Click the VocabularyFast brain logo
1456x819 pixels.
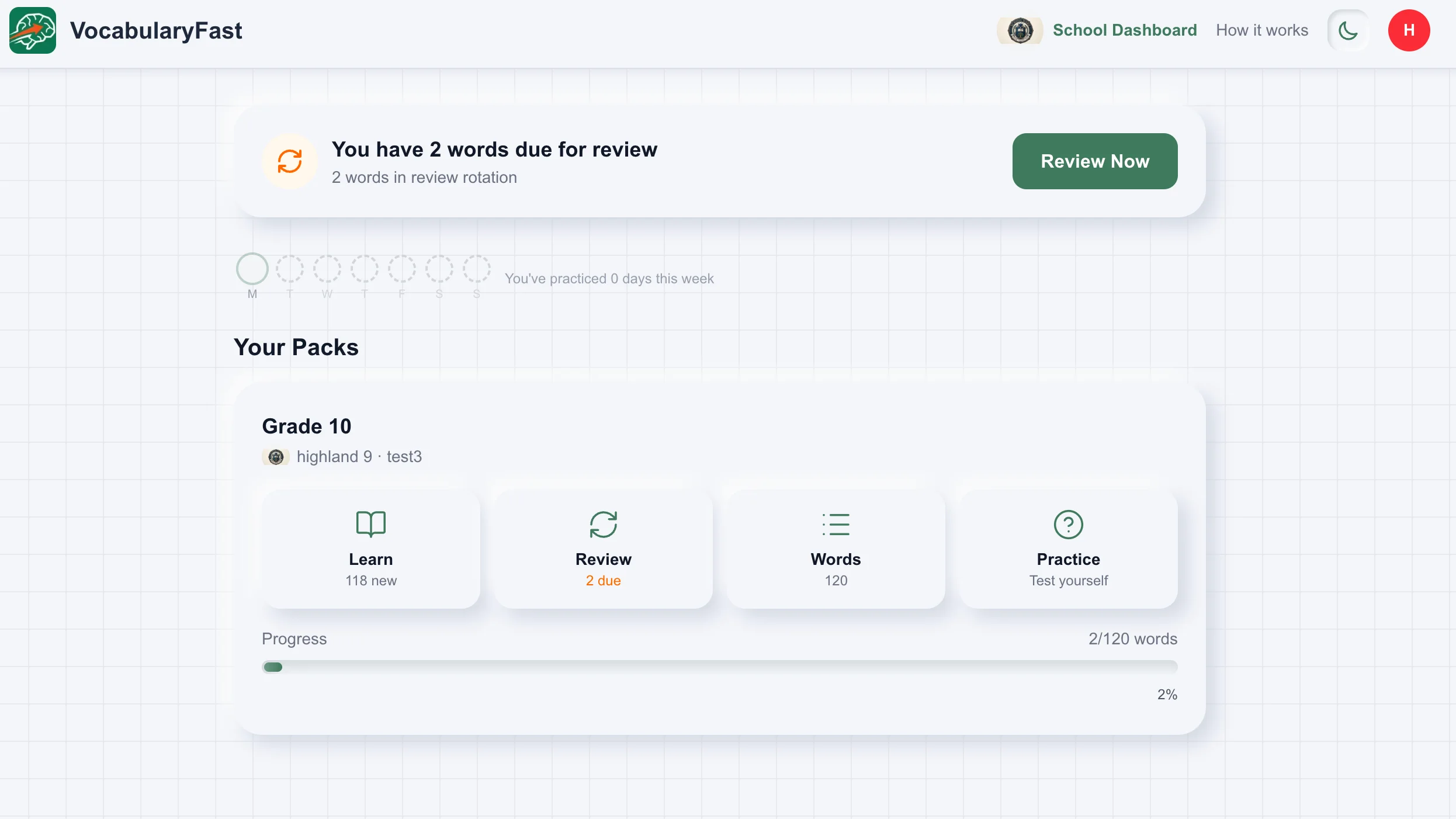33,30
